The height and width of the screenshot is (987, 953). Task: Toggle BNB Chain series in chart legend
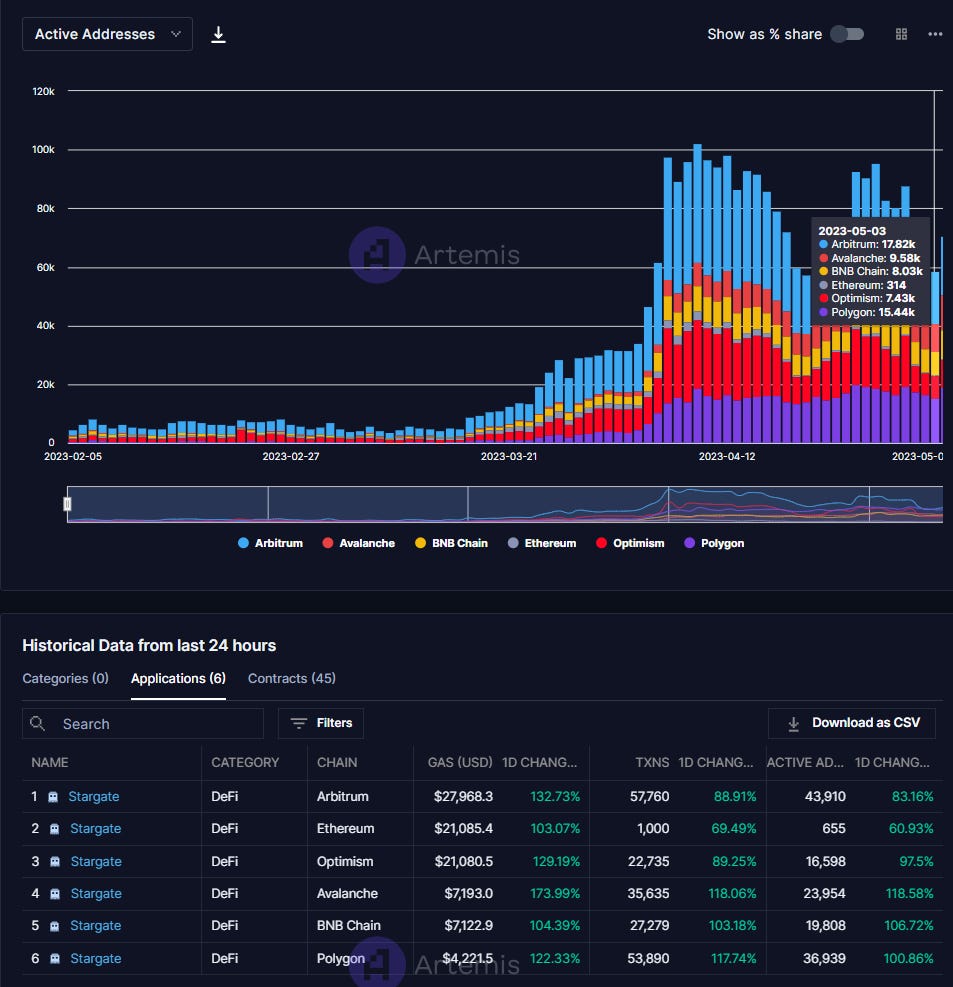[x=452, y=543]
